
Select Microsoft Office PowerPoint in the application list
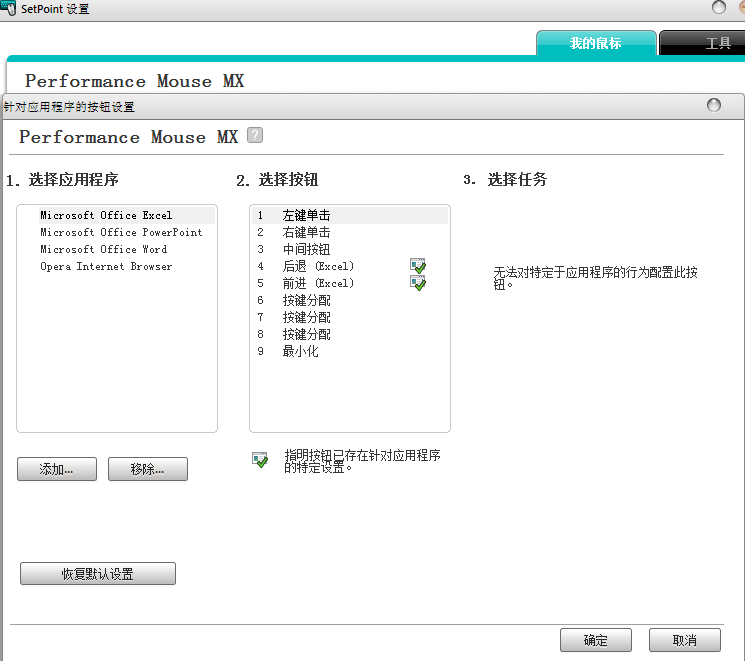[127, 232]
